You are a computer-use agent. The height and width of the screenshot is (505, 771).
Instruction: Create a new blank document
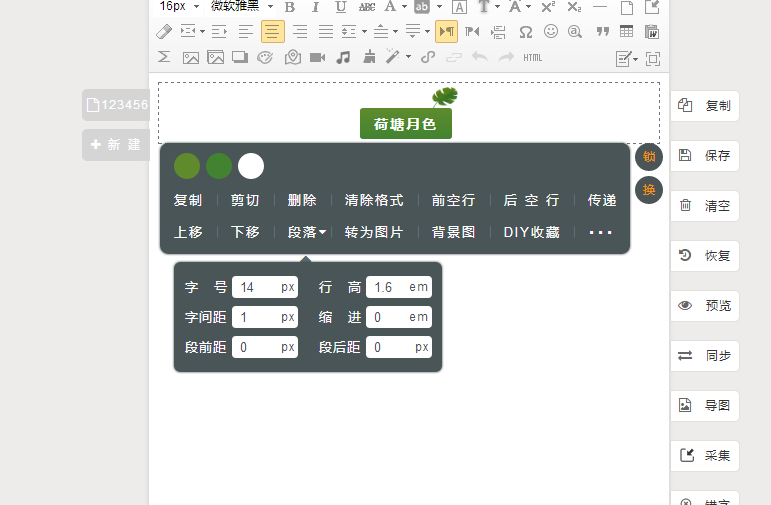pos(626,7)
